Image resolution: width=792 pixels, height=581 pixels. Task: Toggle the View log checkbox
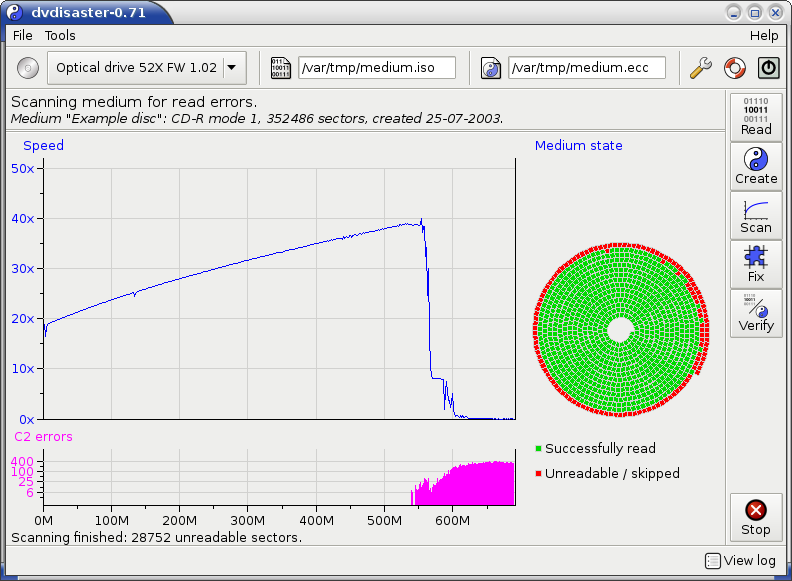point(711,561)
